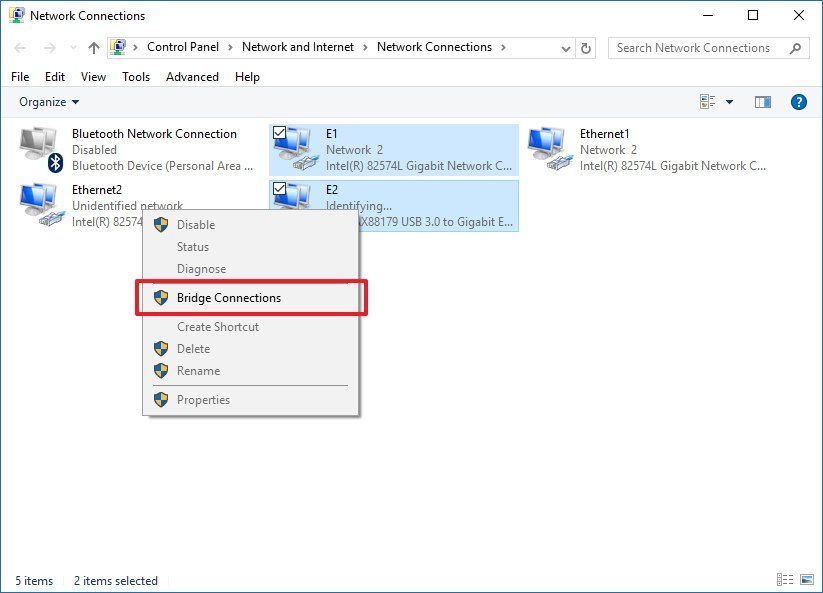This screenshot has width=823, height=593.
Task: Uncheck the E1 network adapter checkbox
Action: tap(277, 133)
